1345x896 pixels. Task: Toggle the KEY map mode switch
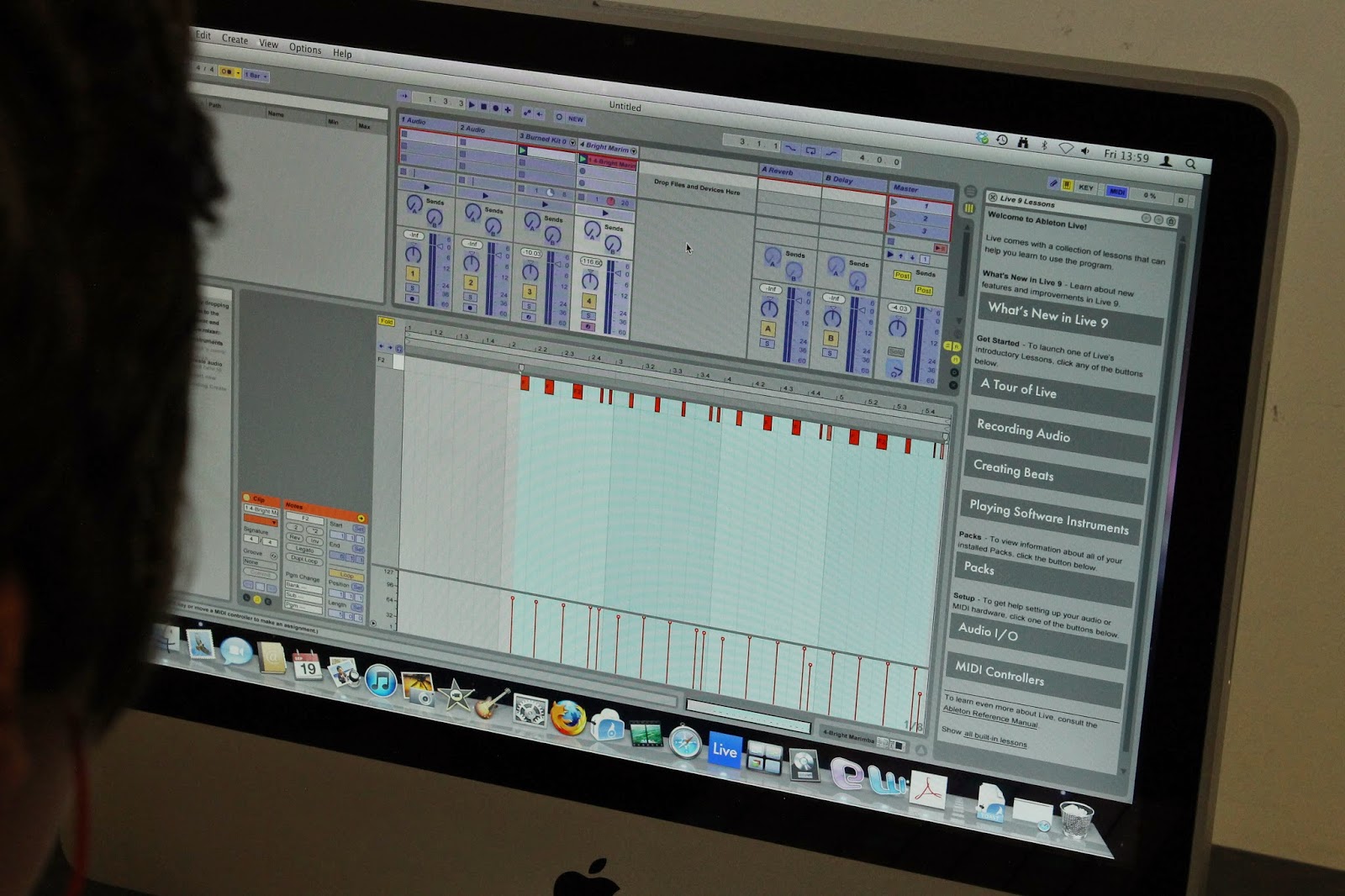(1086, 187)
